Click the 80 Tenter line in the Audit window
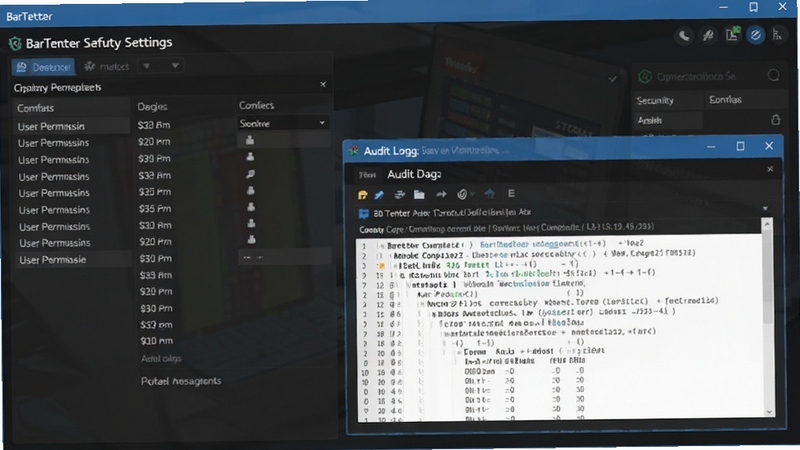 (x=452, y=212)
